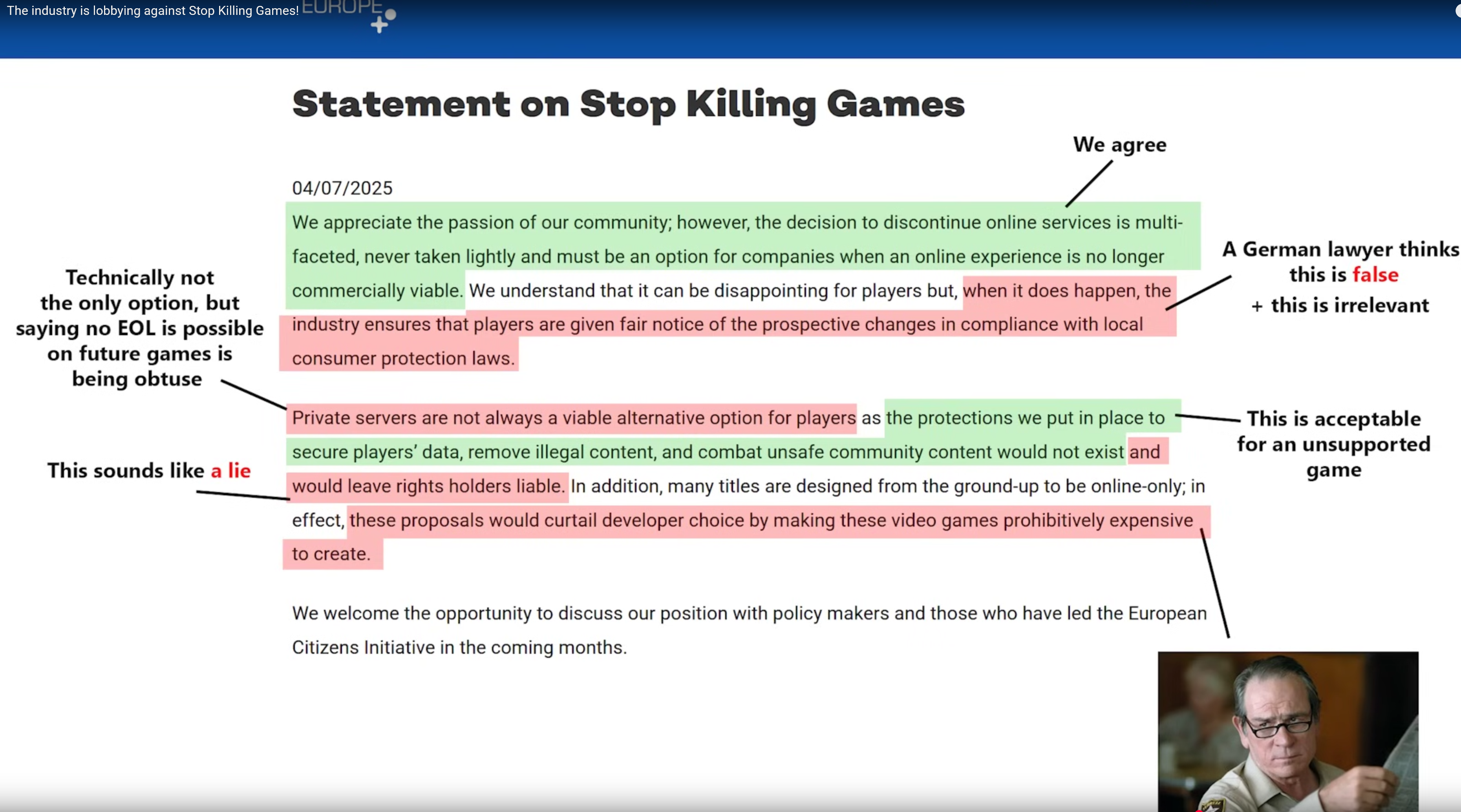Click the photo of the man with glasses
This screenshot has height=812, width=1461.
(1288, 732)
